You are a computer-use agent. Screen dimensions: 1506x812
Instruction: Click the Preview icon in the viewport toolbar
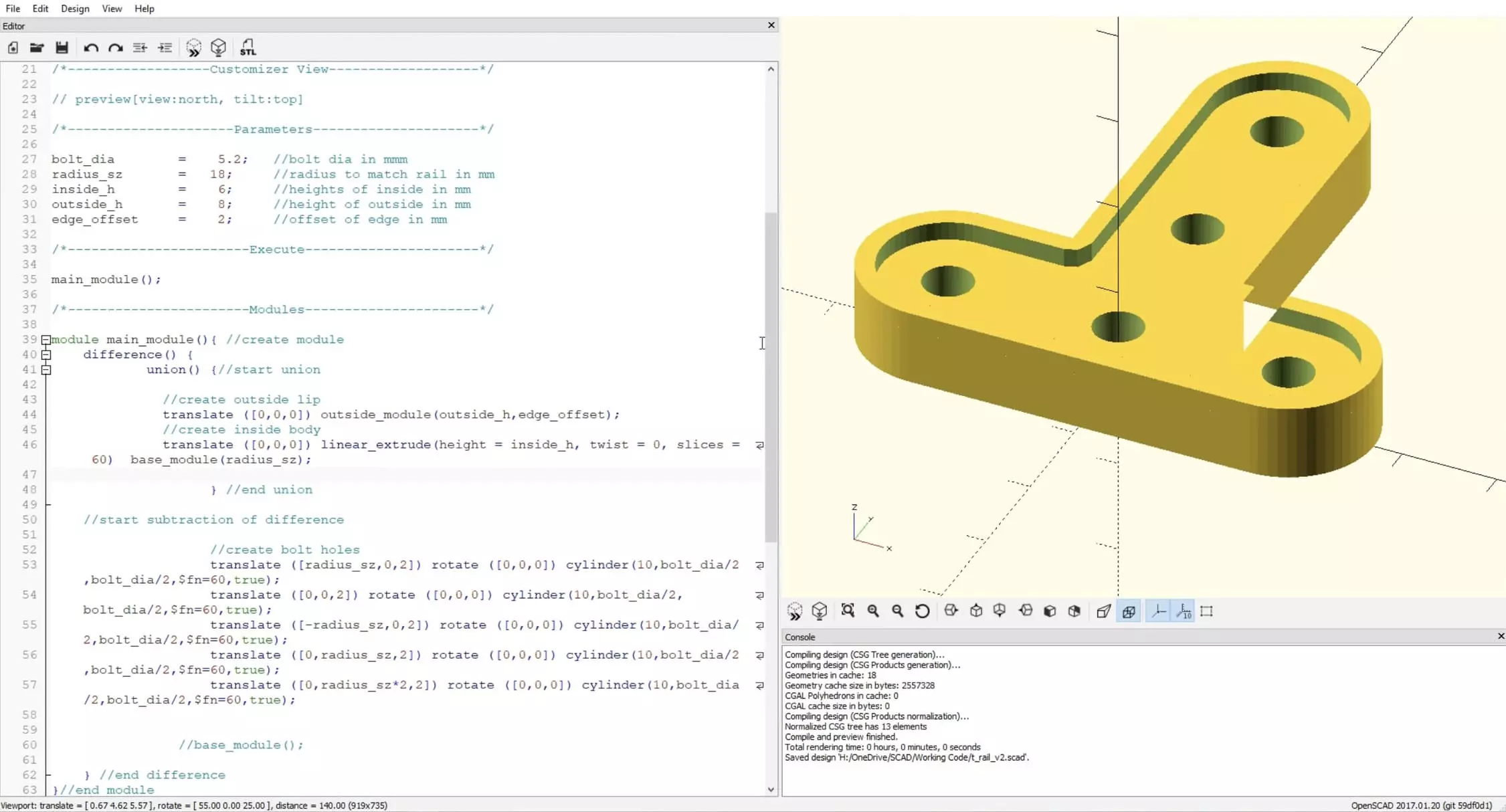(x=795, y=611)
